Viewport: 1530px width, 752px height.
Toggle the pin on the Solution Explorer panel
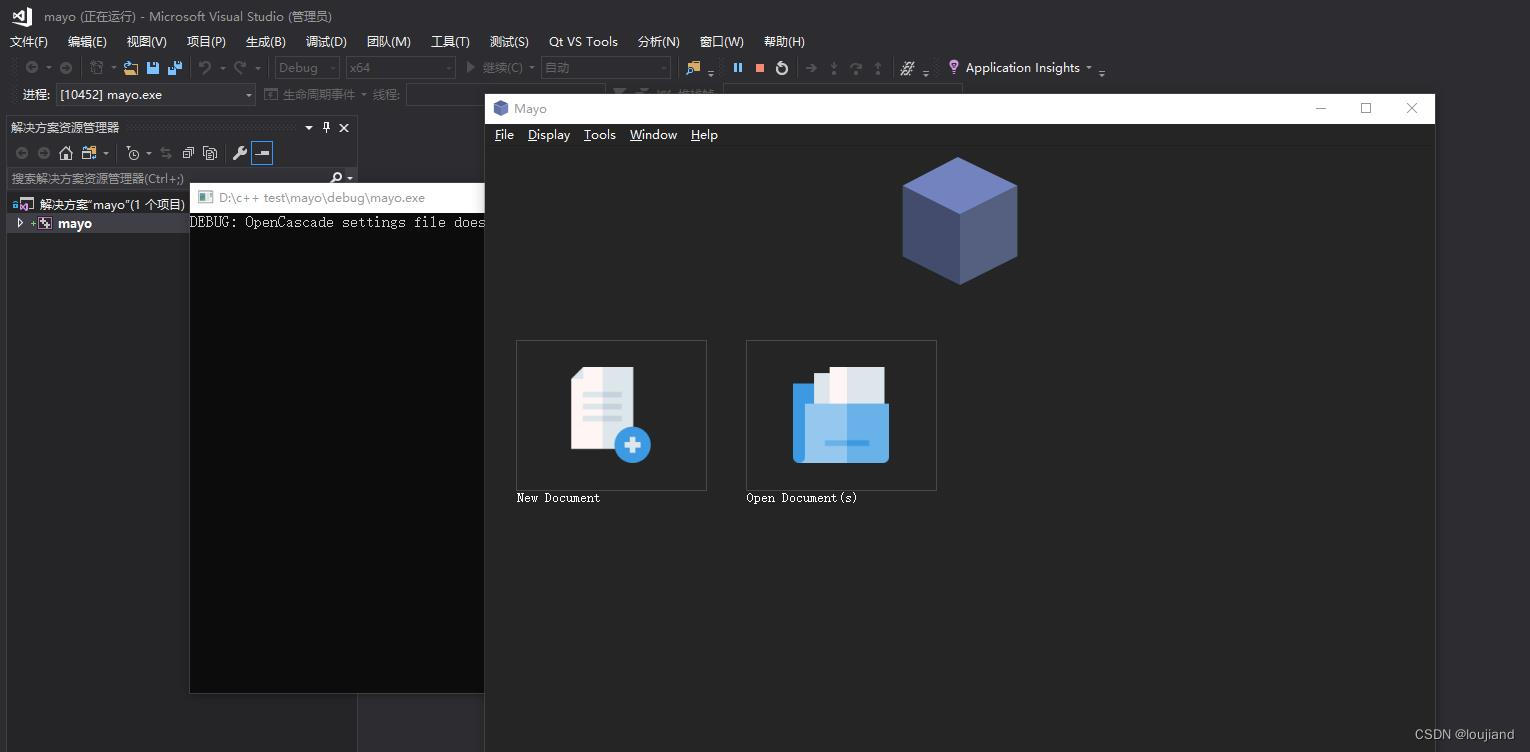click(326, 127)
